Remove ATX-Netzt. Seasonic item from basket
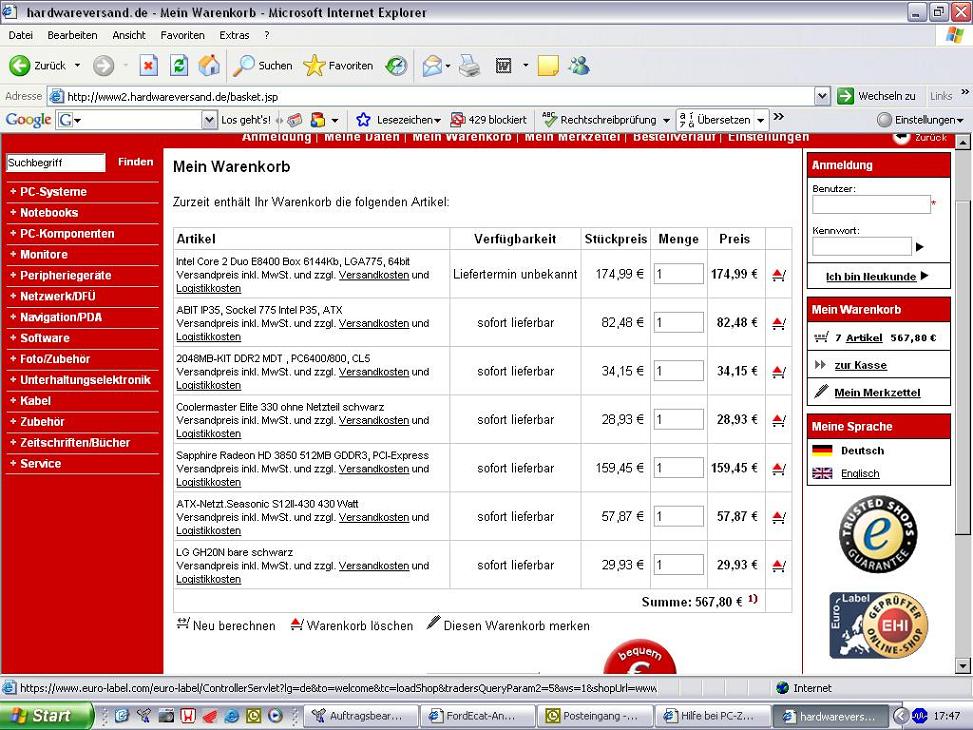Viewport: 973px width, 730px height. point(779,516)
